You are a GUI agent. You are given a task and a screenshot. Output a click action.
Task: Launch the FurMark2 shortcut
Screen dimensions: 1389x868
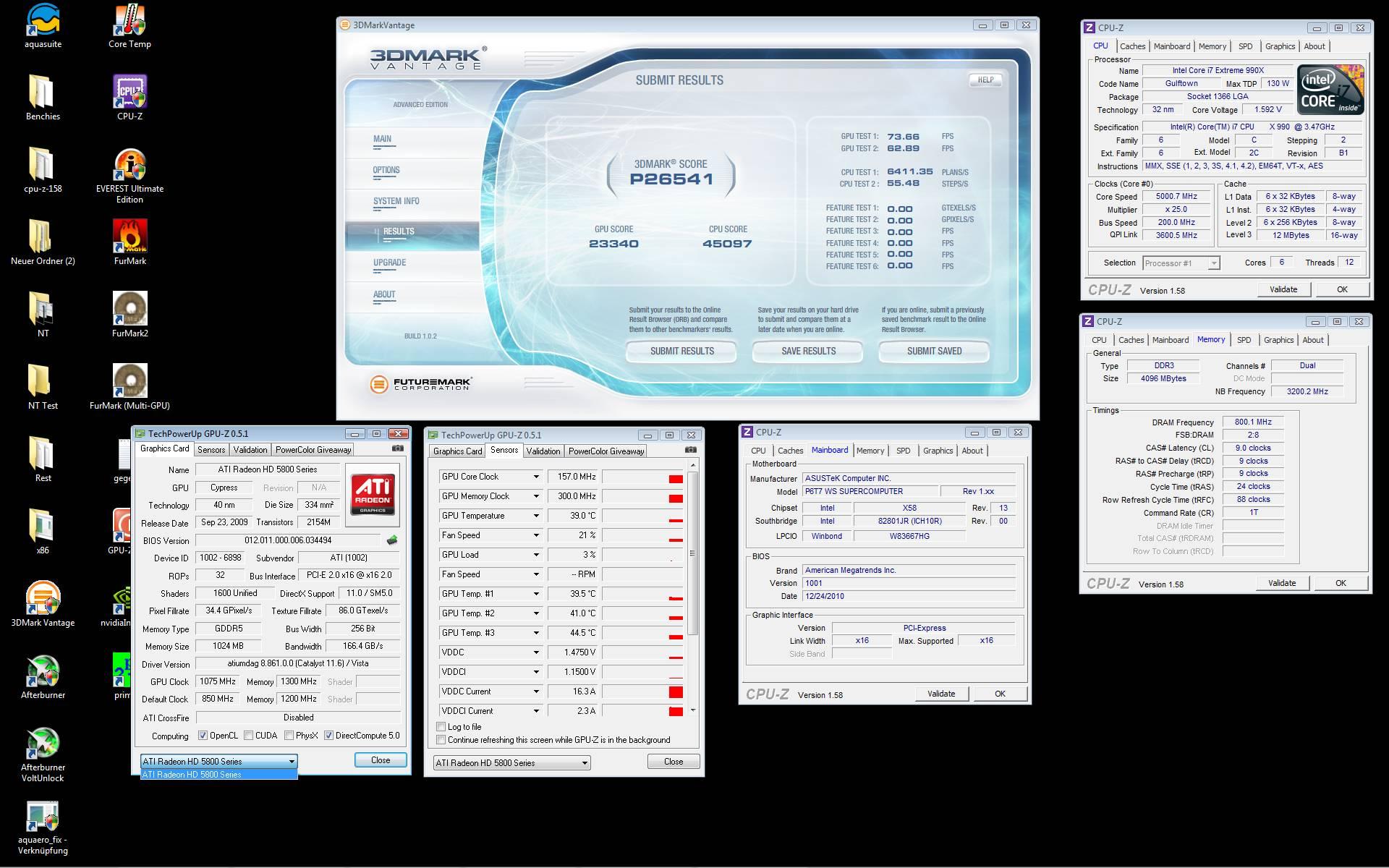(129, 315)
